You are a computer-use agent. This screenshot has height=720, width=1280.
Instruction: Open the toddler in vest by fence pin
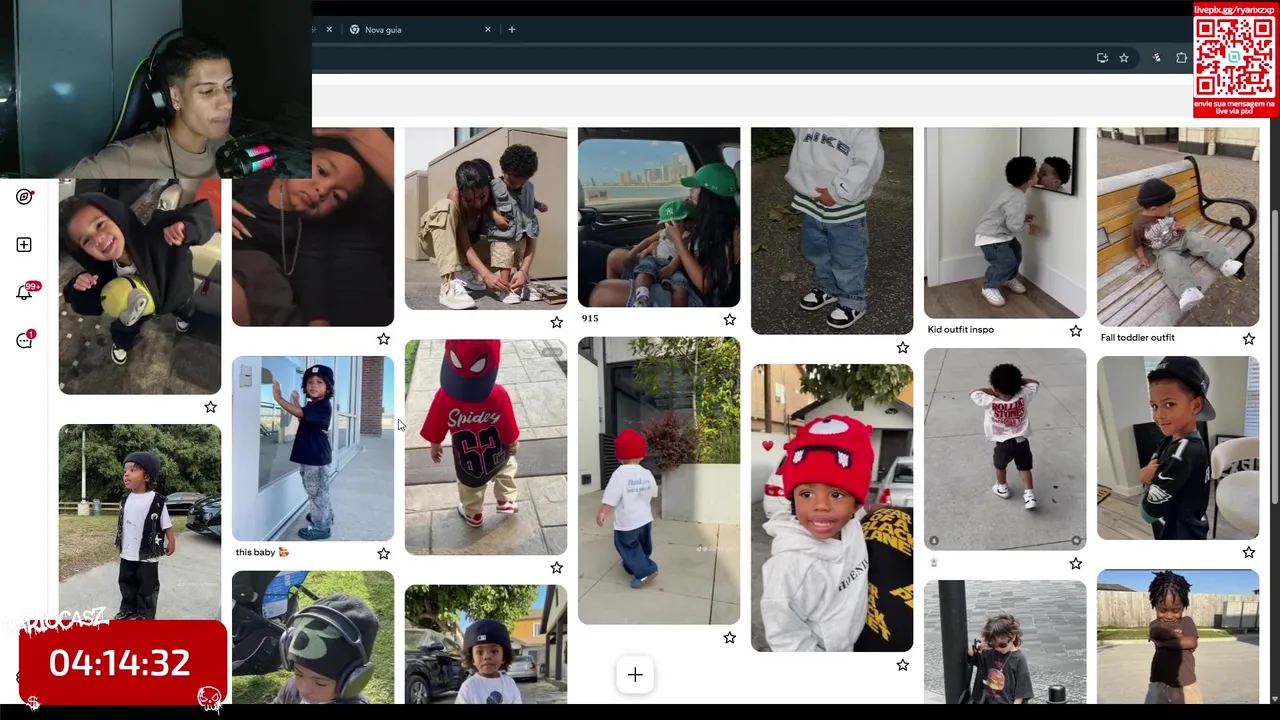140,522
